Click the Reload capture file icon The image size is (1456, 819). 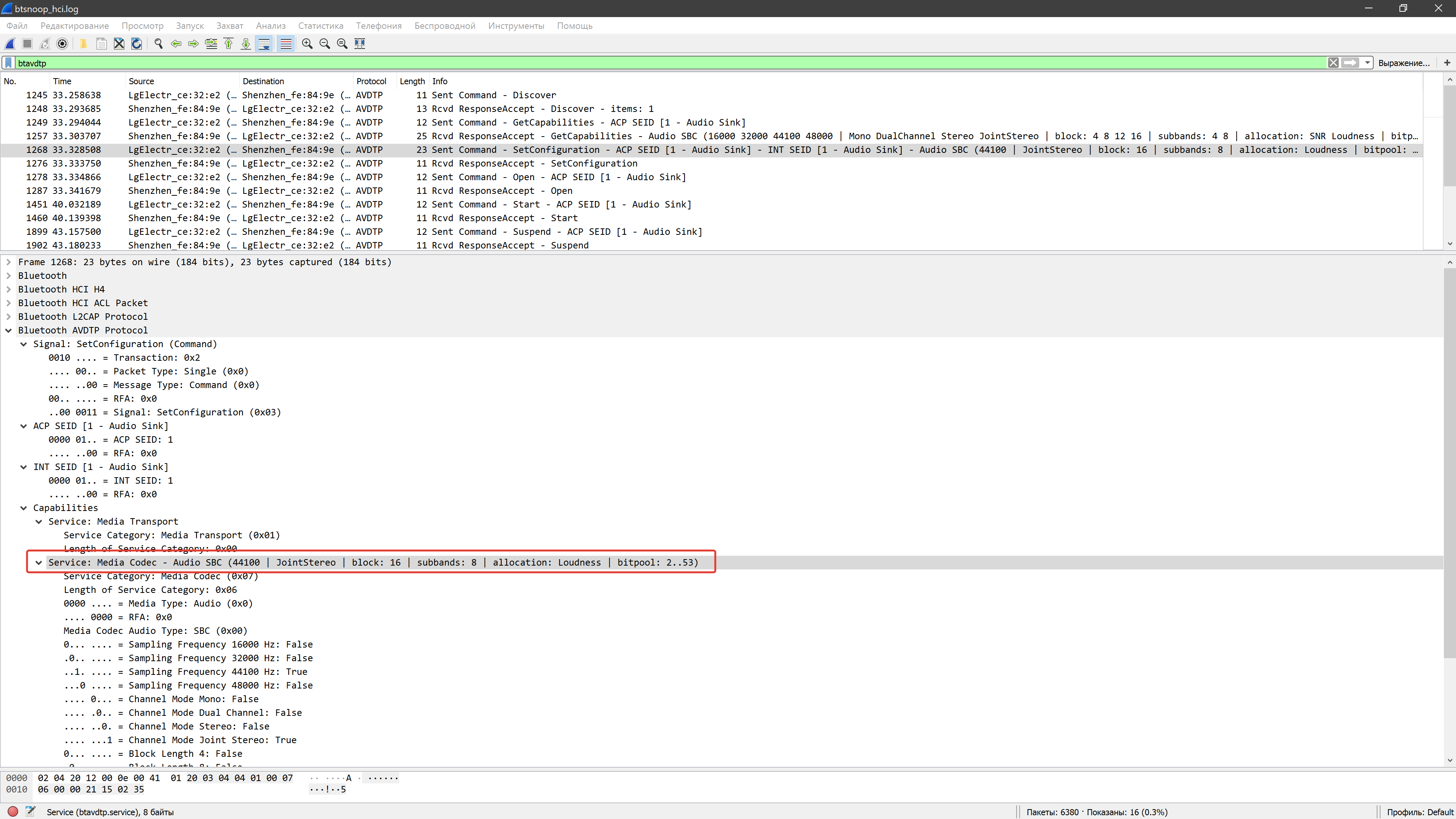pyautogui.click(x=136, y=44)
